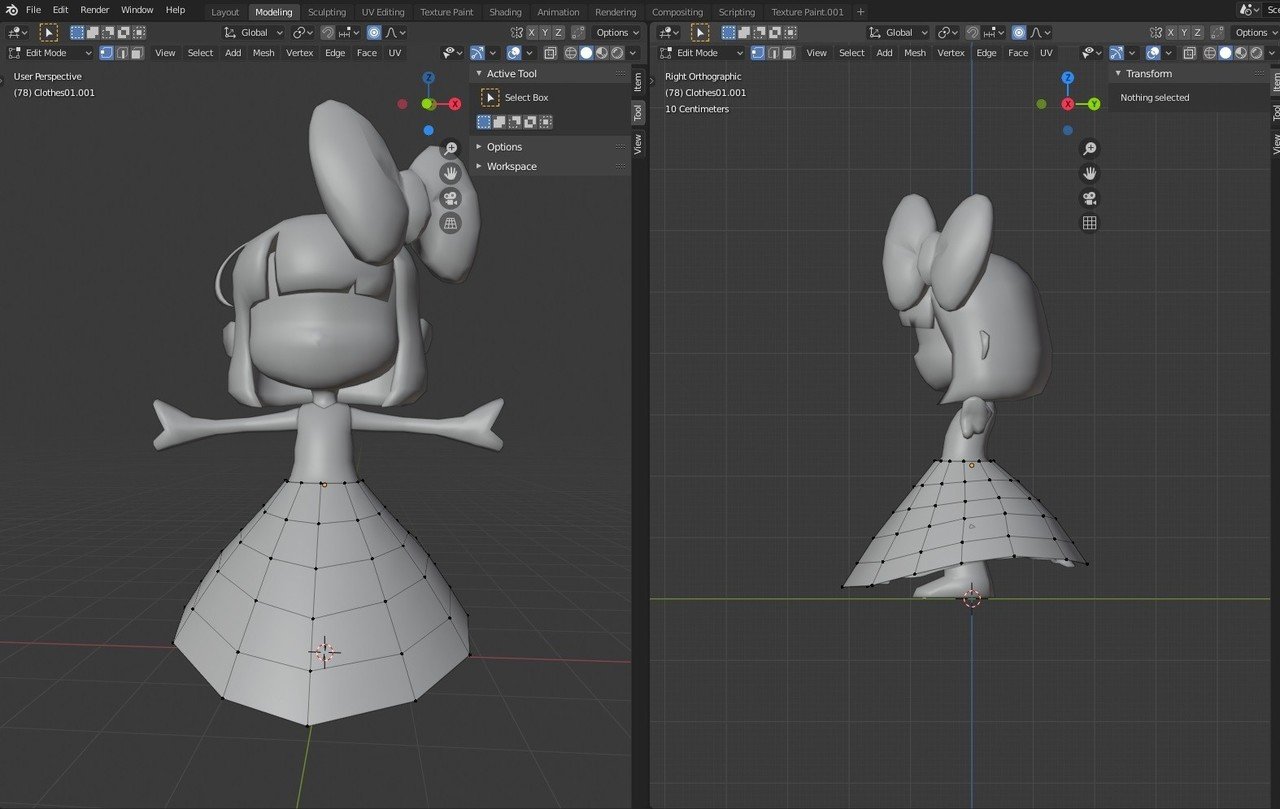Toggle camera view icon in right viewport
1280x809 pixels.
pos(1090,198)
